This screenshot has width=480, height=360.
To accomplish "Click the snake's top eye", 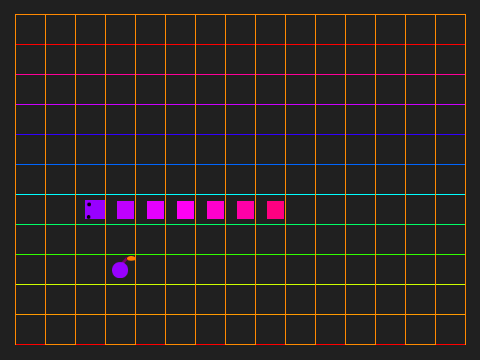I will [89, 204].
